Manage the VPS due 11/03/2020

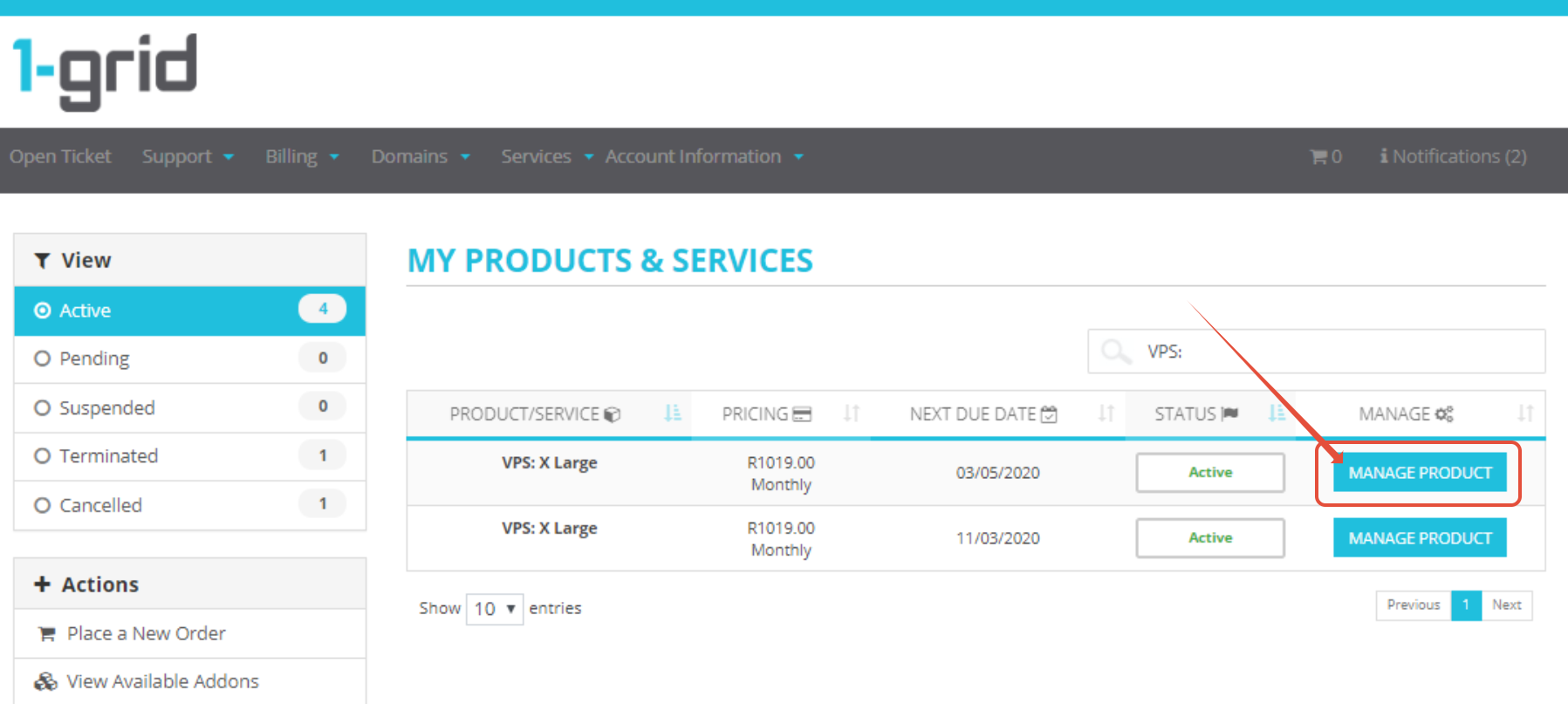point(1420,538)
